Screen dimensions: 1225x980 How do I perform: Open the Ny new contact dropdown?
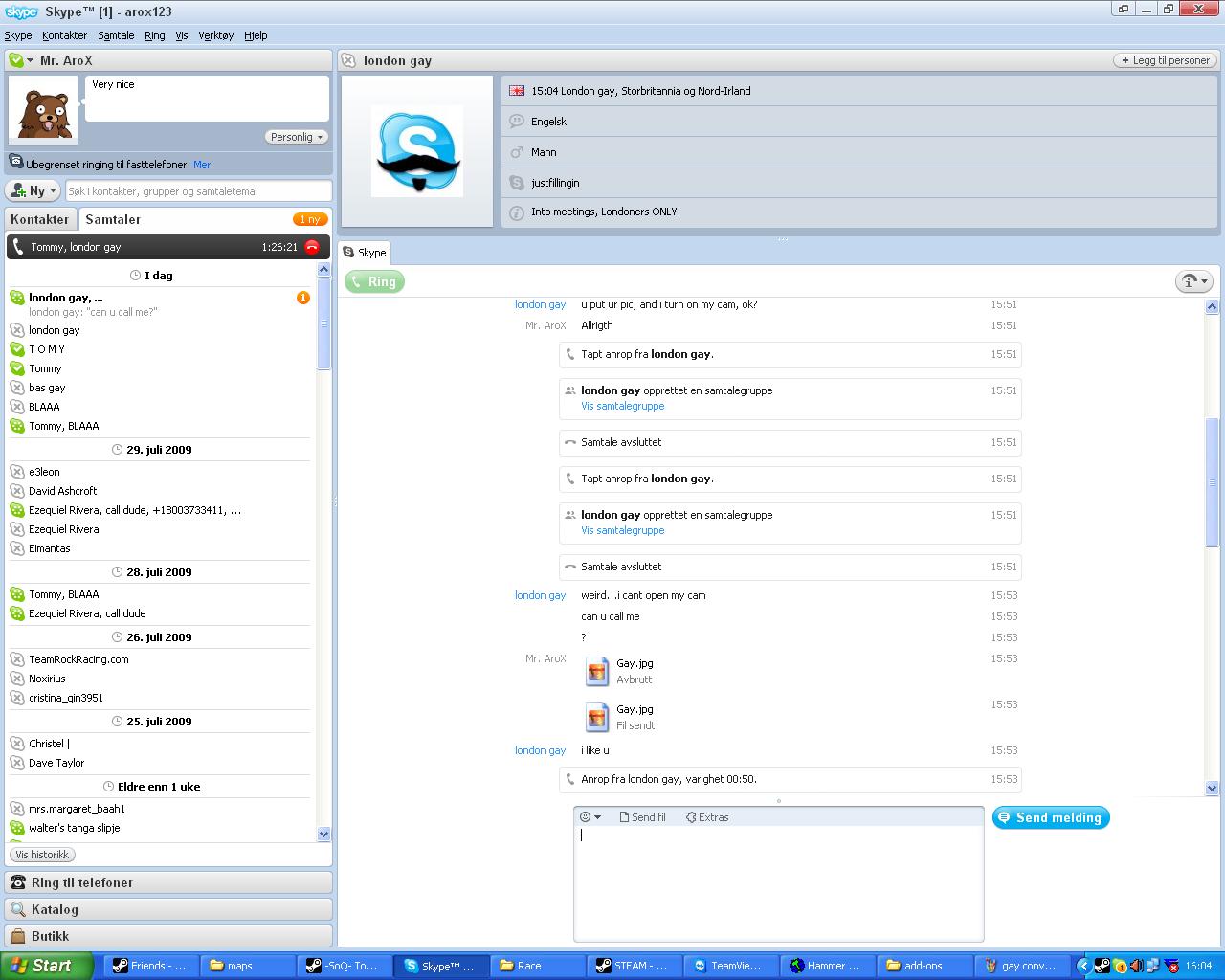pos(33,190)
